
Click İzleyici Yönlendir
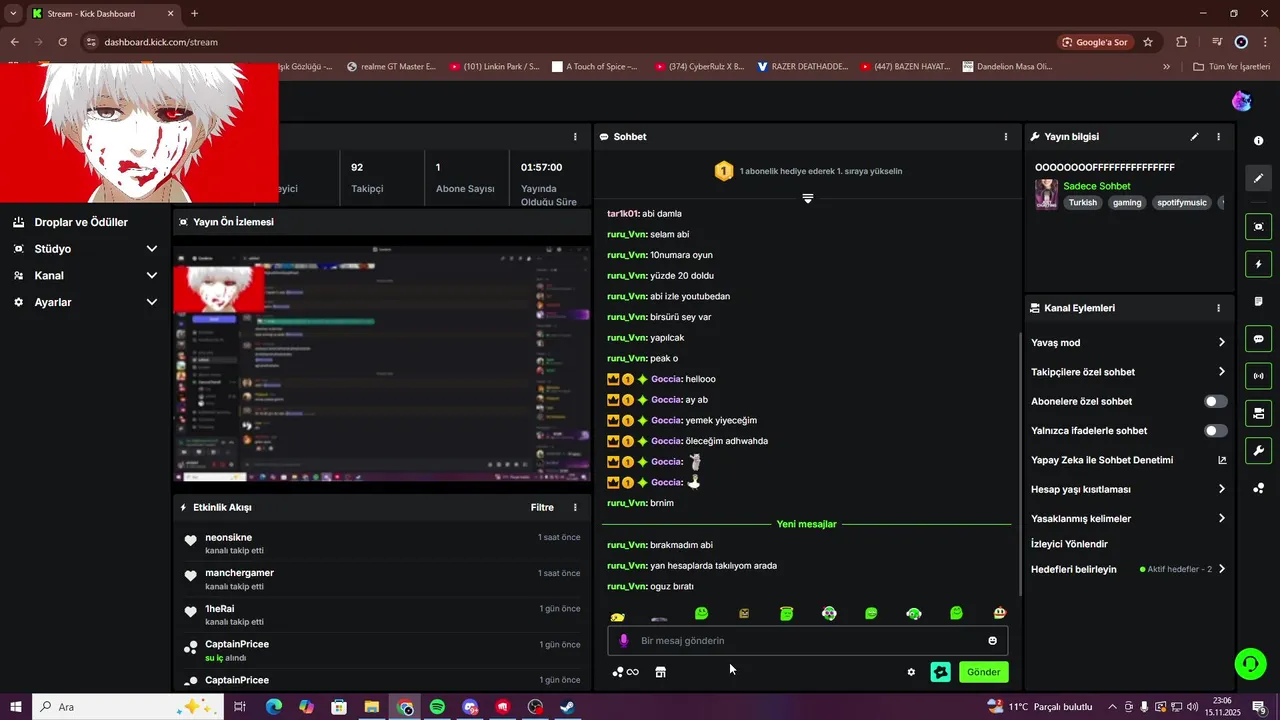[1069, 544]
